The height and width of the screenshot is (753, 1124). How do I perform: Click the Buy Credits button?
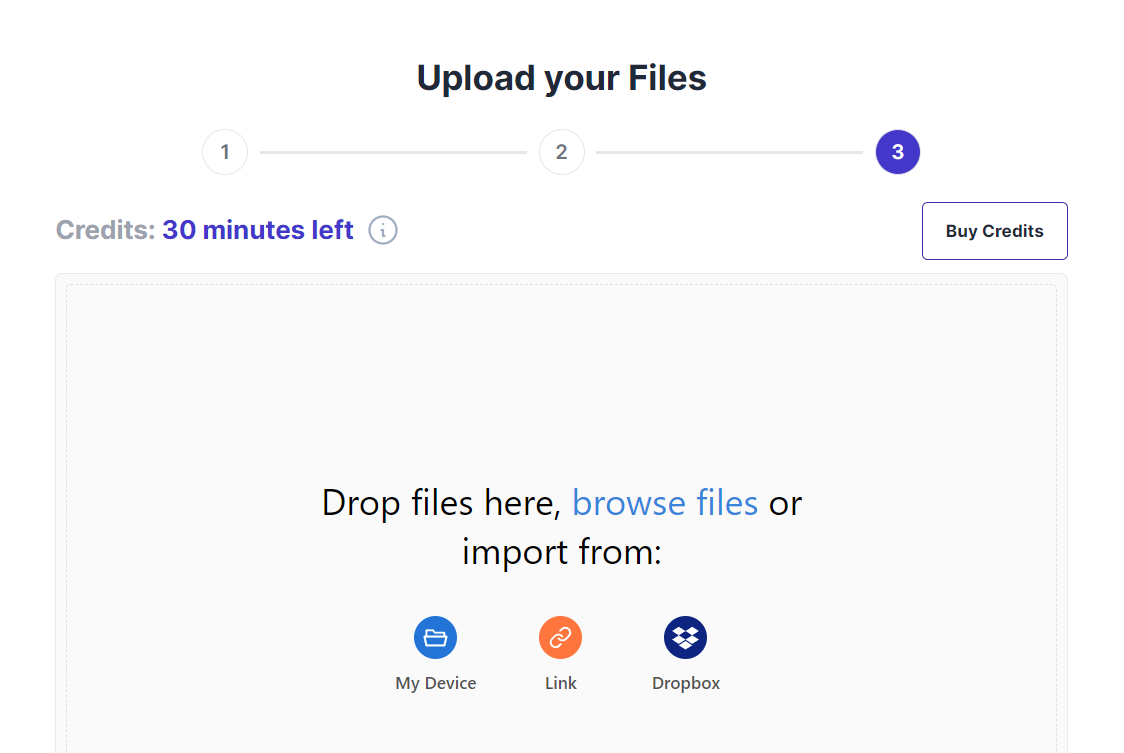(994, 231)
